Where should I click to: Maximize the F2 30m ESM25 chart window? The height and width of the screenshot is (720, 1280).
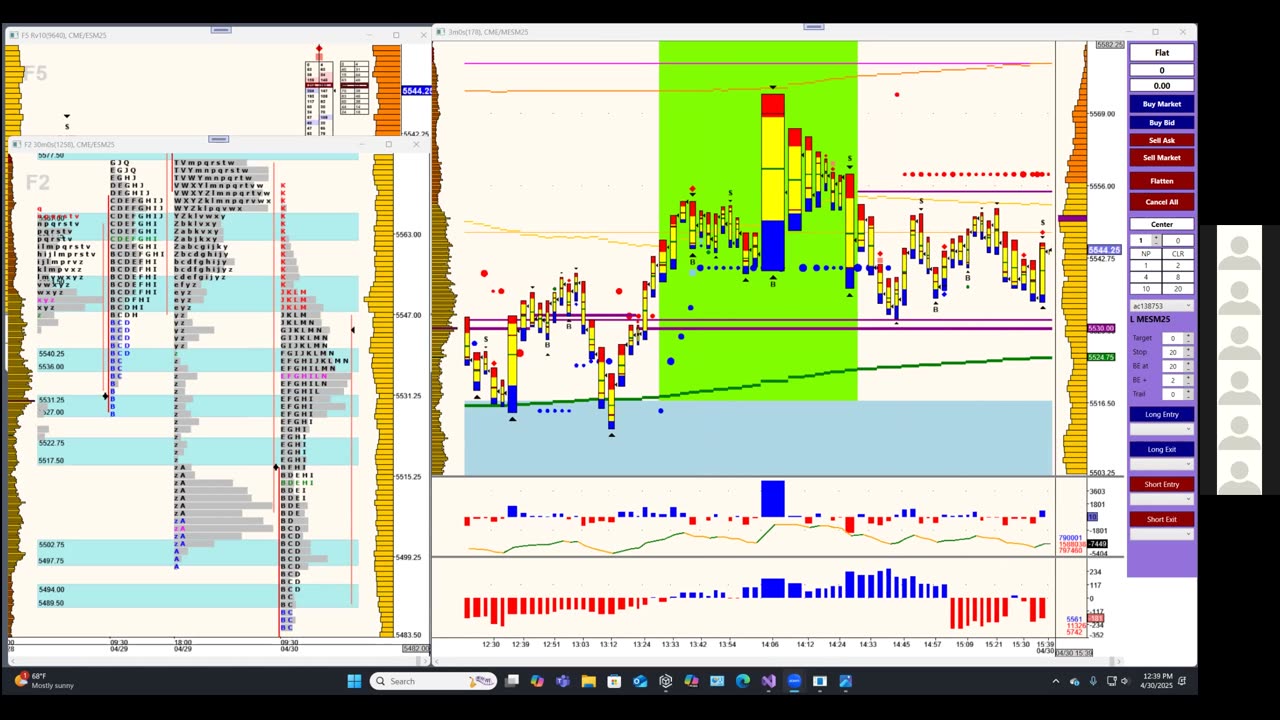[389, 144]
